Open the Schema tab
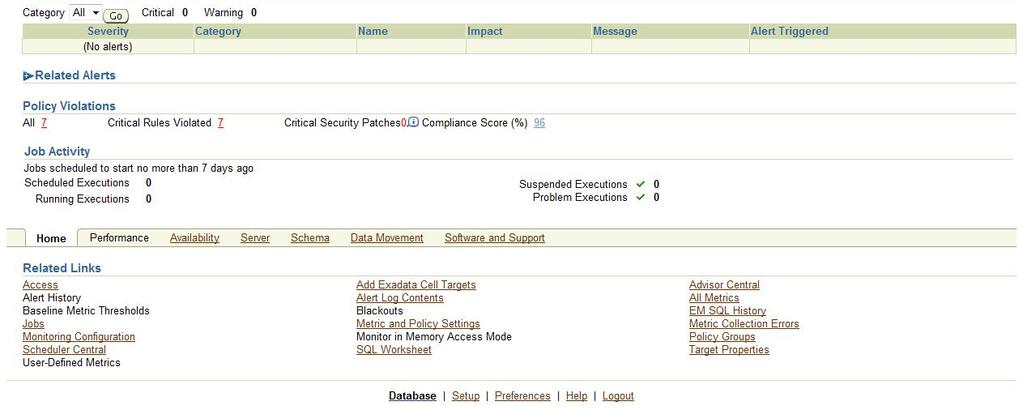This screenshot has width=1023, height=410. pyautogui.click(x=310, y=238)
